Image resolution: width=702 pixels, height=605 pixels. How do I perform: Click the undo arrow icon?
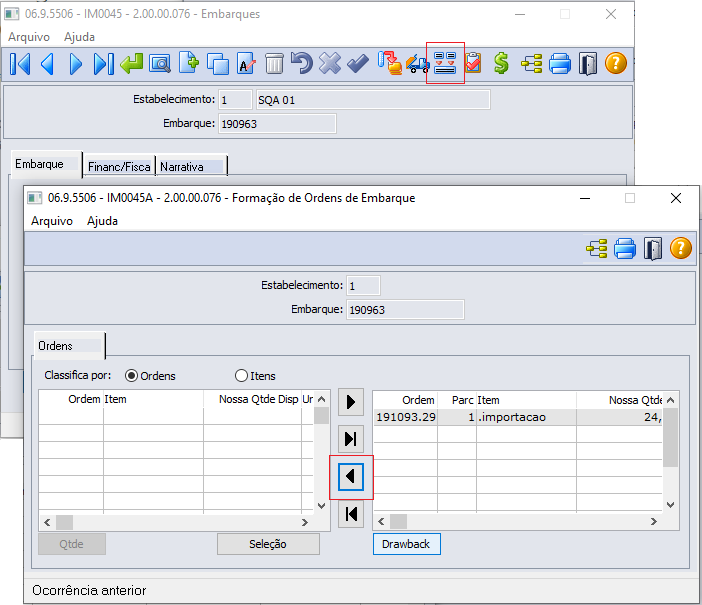click(302, 63)
